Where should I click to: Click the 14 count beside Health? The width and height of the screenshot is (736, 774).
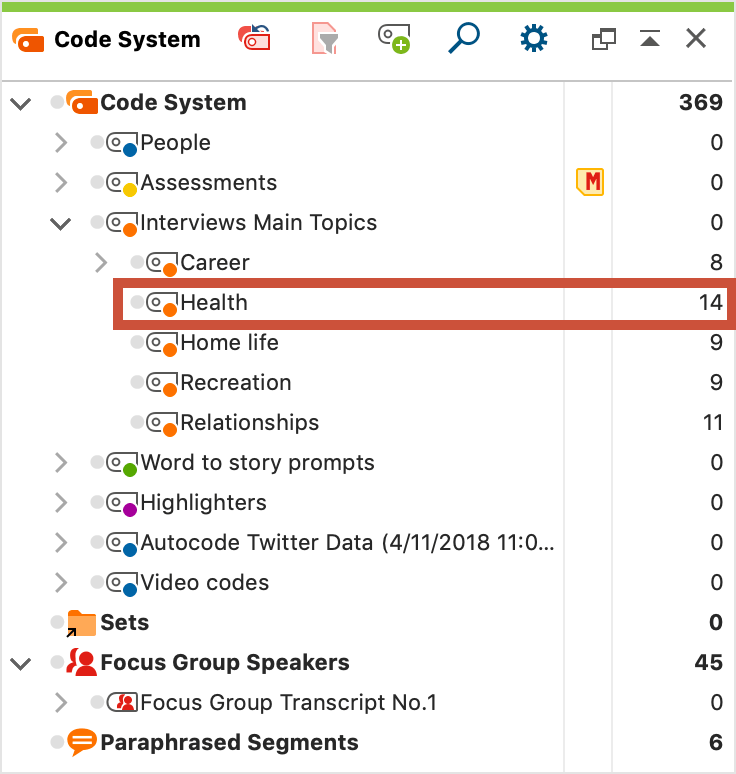coord(710,302)
